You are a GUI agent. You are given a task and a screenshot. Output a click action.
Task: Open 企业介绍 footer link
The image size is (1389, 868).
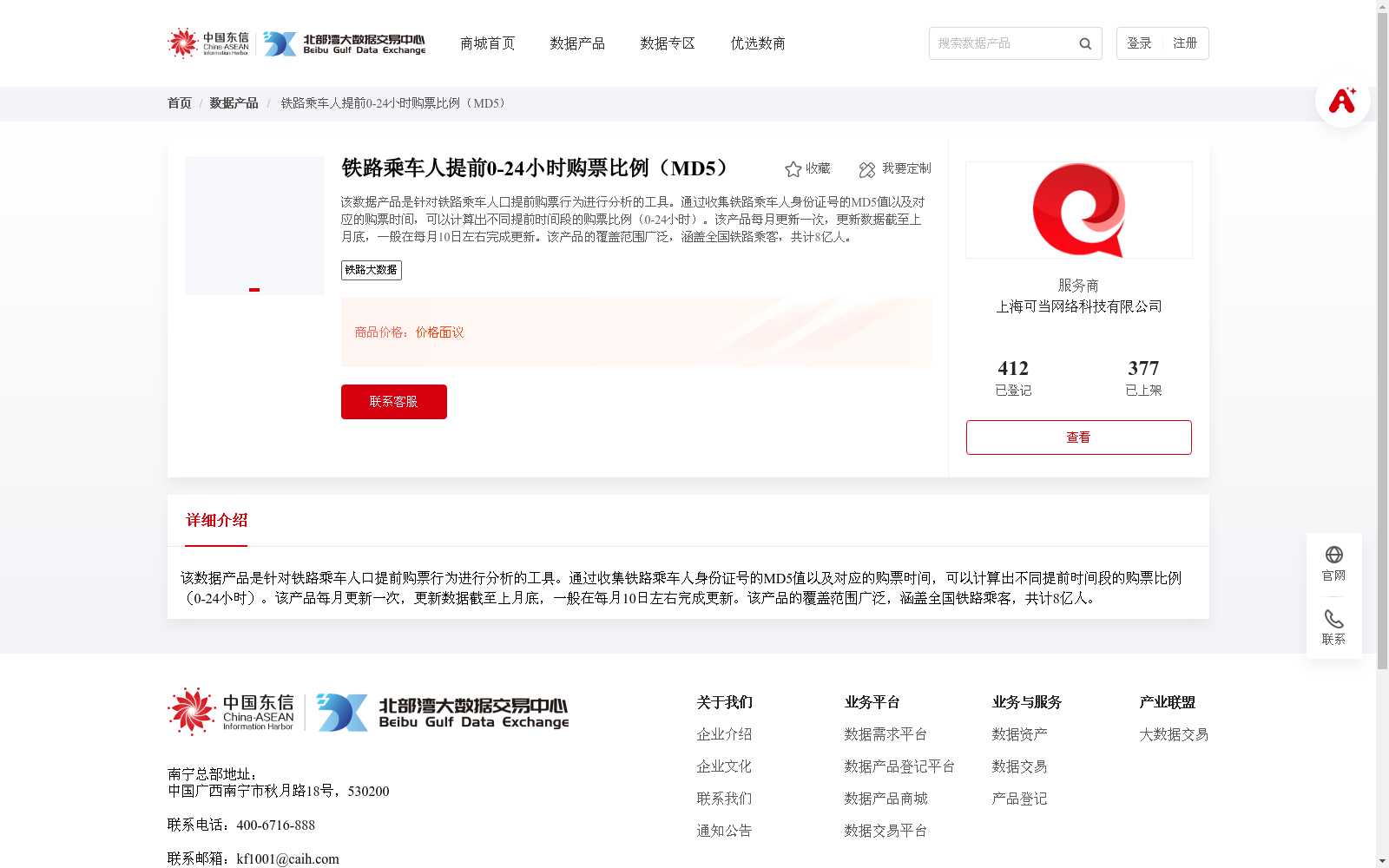tap(724, 734)
